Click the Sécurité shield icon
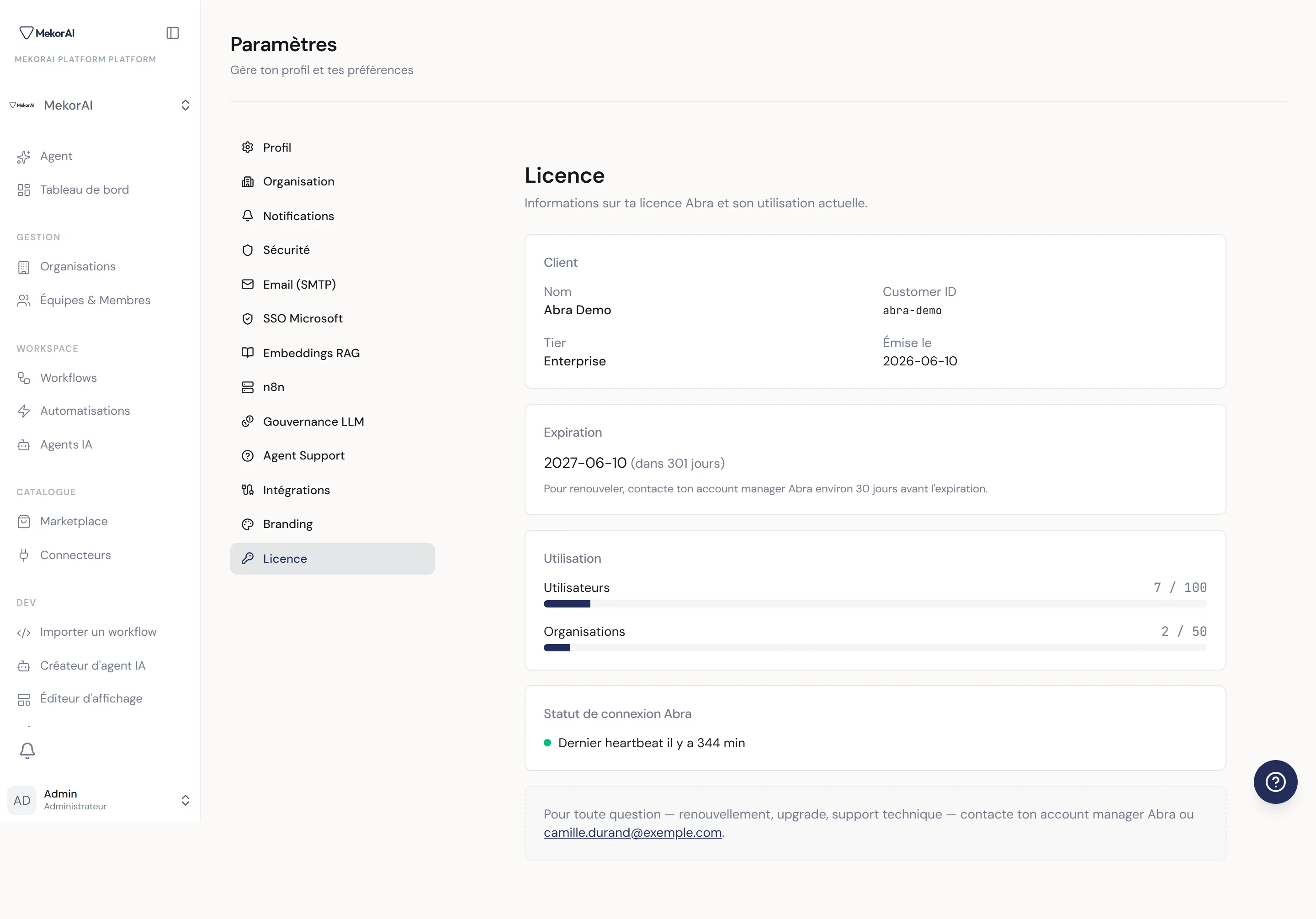Viewport: 1316px width, 919px height. pyautogui.click(x=248, y=250)
